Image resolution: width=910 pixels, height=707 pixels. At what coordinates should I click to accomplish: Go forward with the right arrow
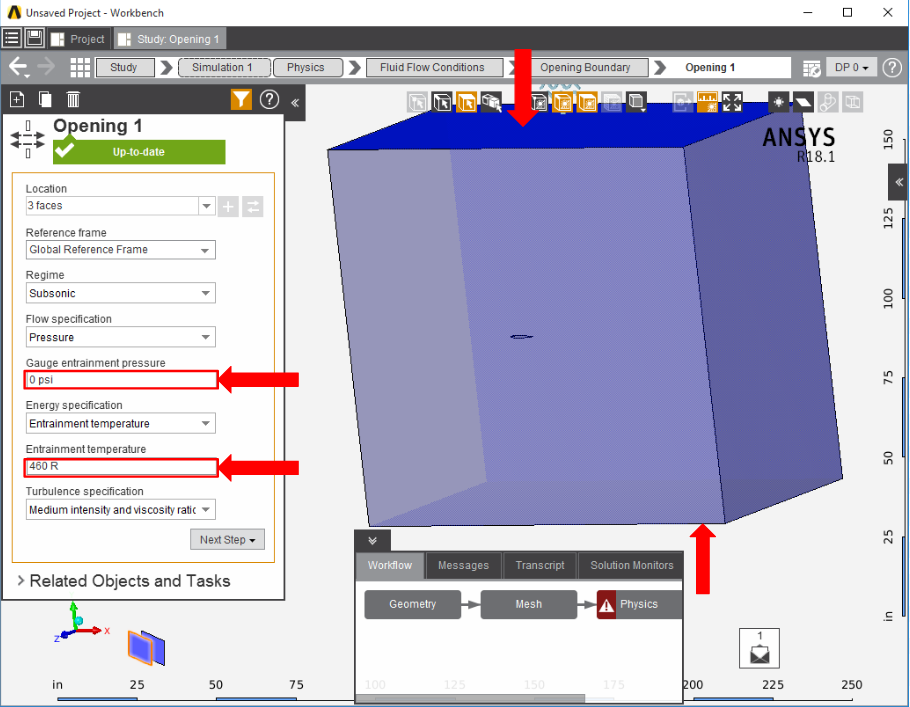pos(46,67)
